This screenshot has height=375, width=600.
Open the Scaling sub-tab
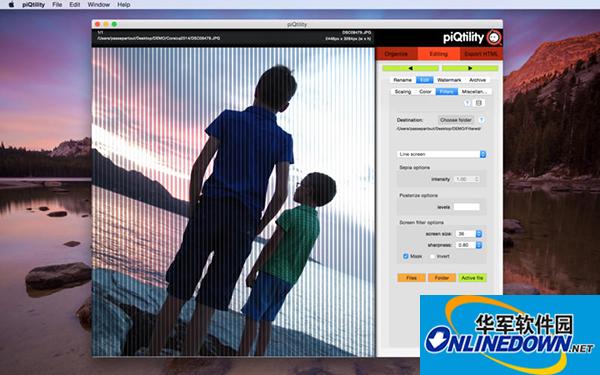tap(403, 92)
